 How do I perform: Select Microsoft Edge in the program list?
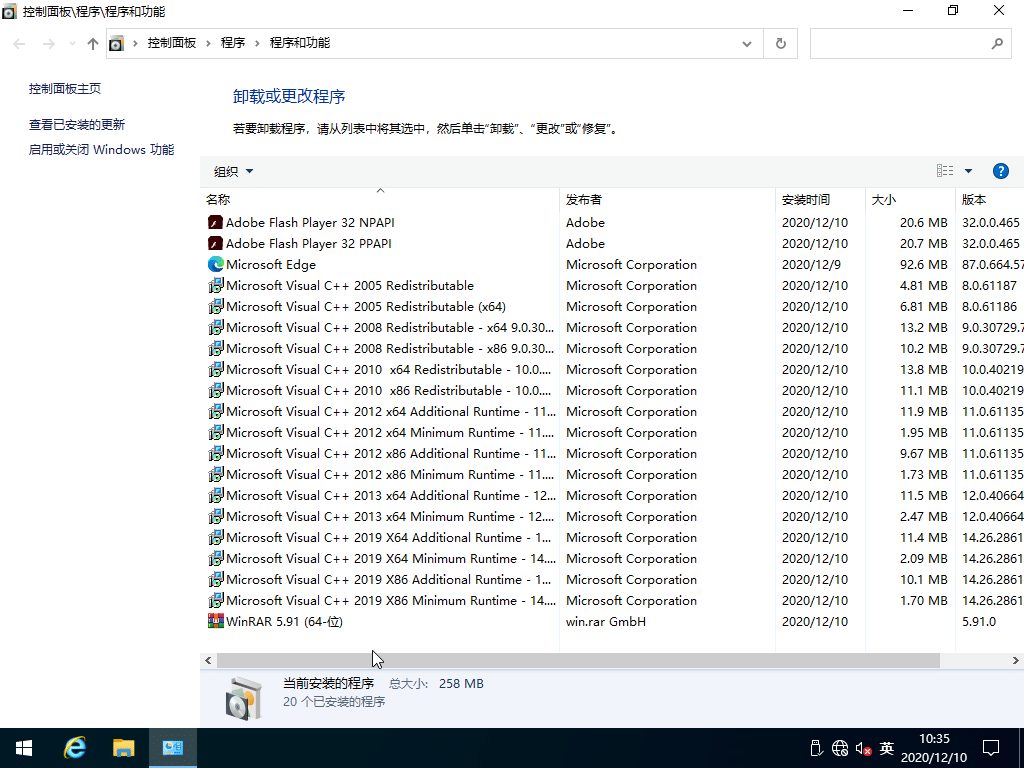271,264
